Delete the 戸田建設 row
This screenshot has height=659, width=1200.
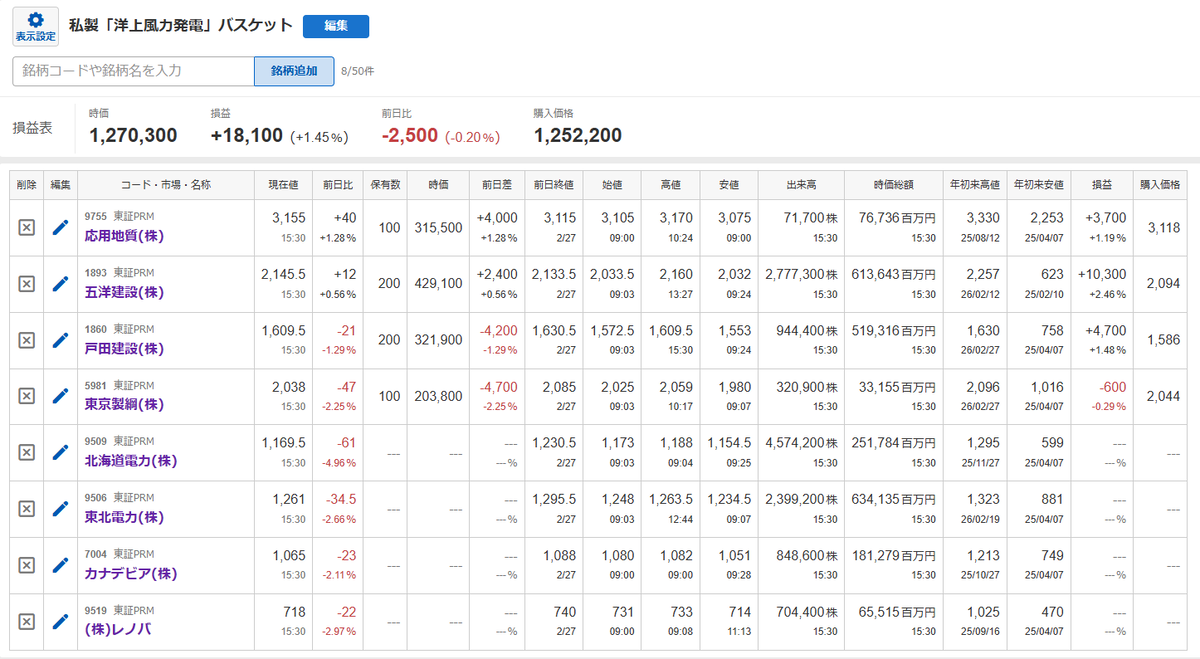[x=27, y=340]
